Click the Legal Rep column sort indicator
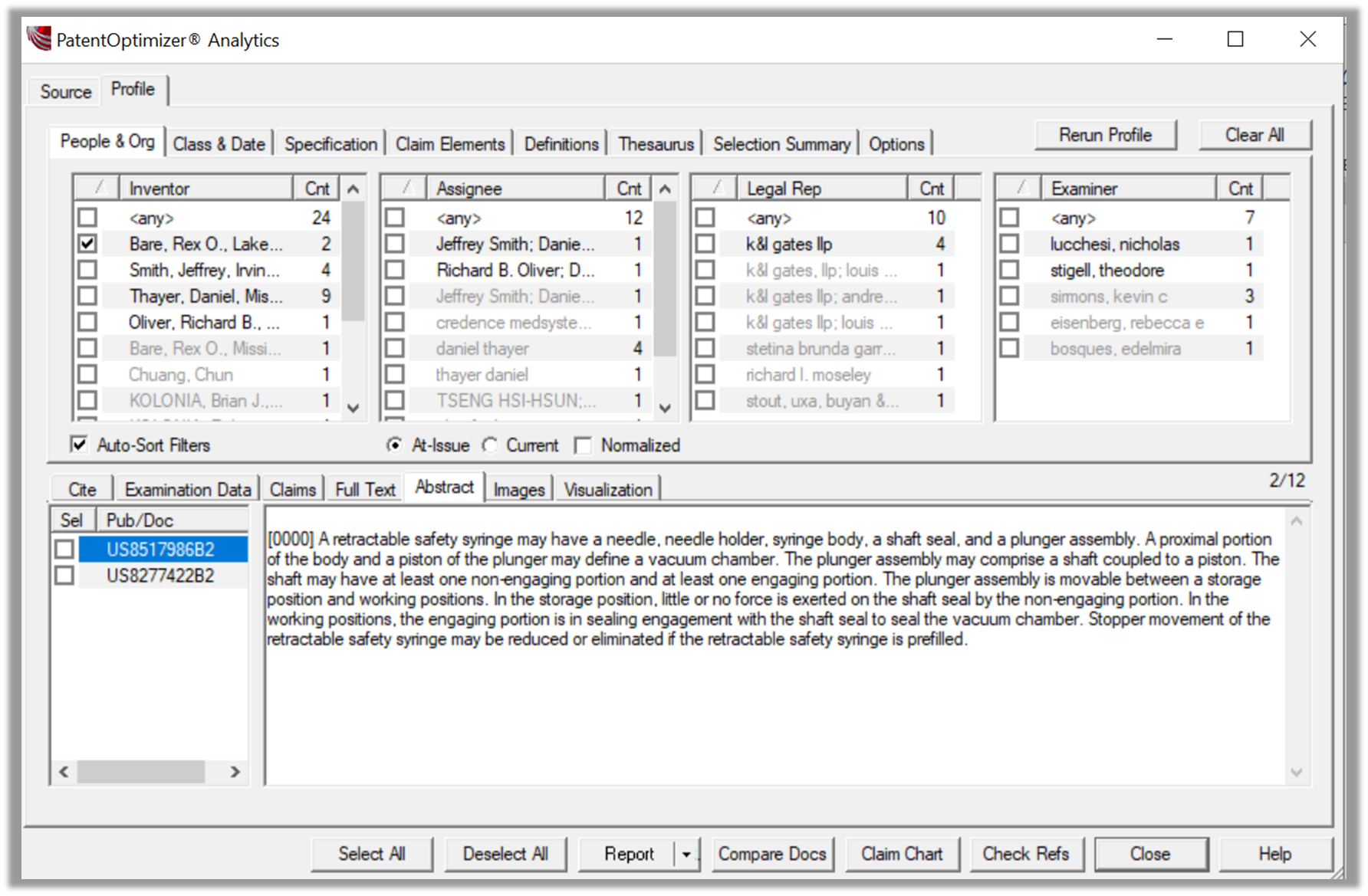This screenshot has height=896, width=1368. tap(715, 188)
